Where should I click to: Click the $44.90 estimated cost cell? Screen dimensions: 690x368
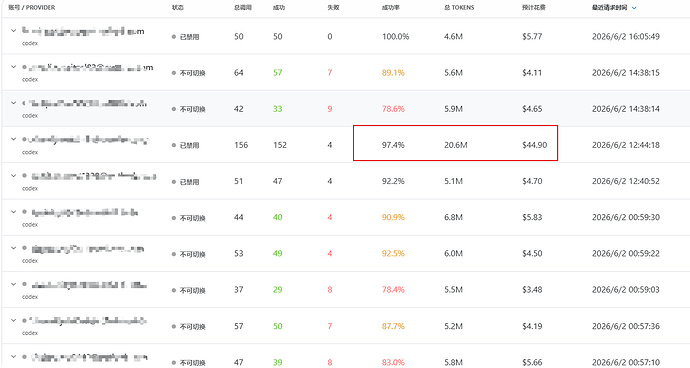[535, 145]
